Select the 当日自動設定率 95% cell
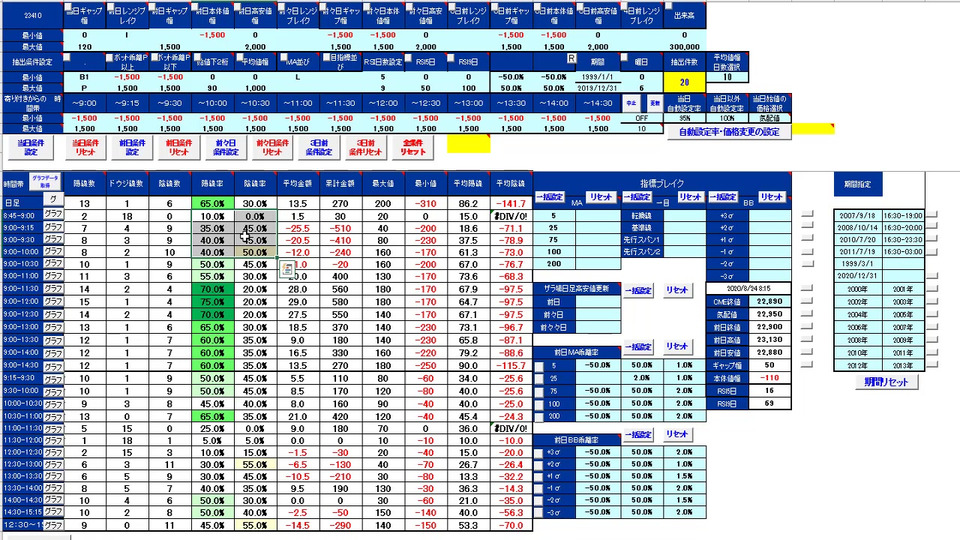Viewport: 960px width, 540px height. coord(684,118)
